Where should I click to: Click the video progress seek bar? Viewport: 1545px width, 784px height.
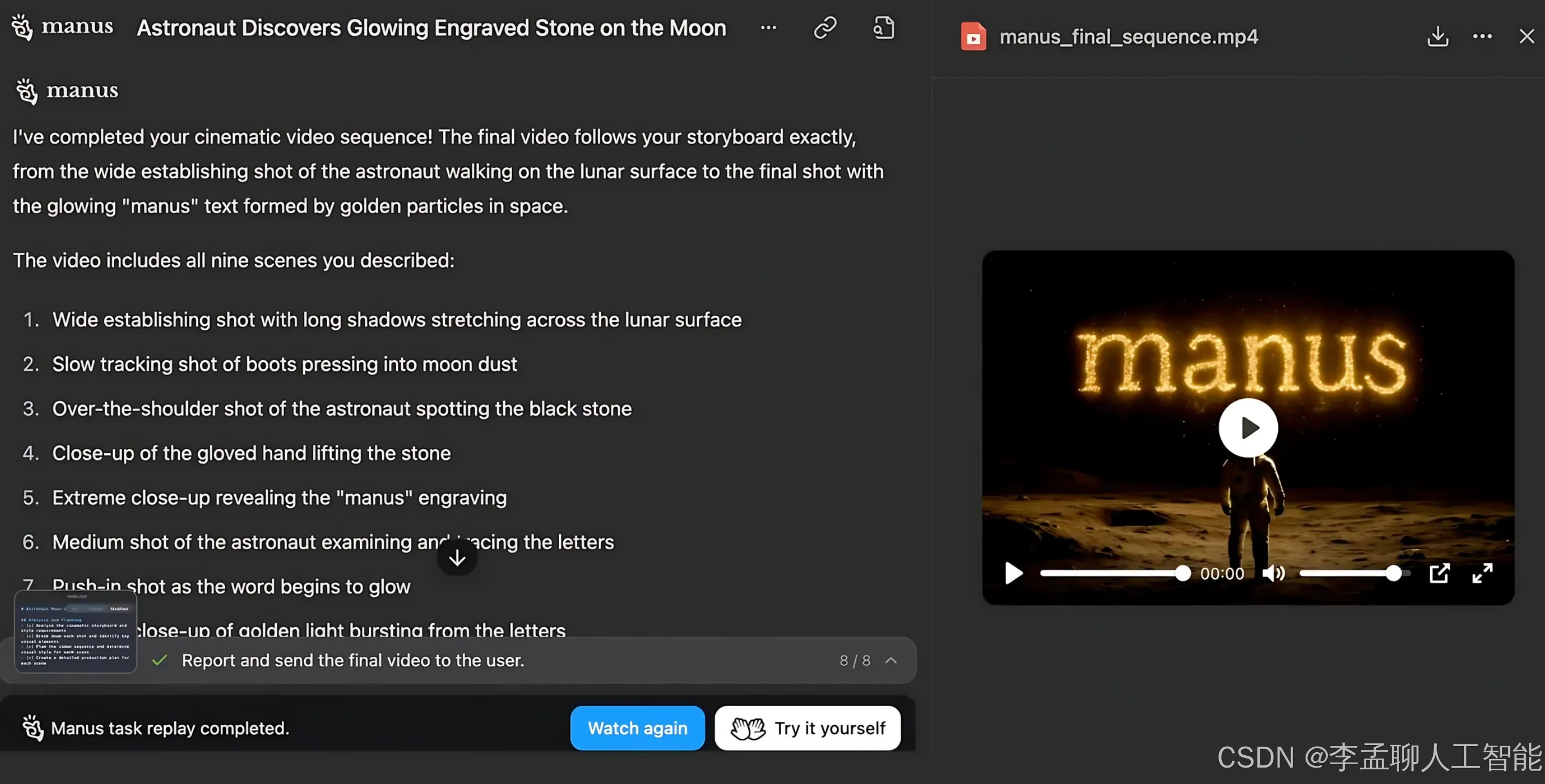(1110, 574)
